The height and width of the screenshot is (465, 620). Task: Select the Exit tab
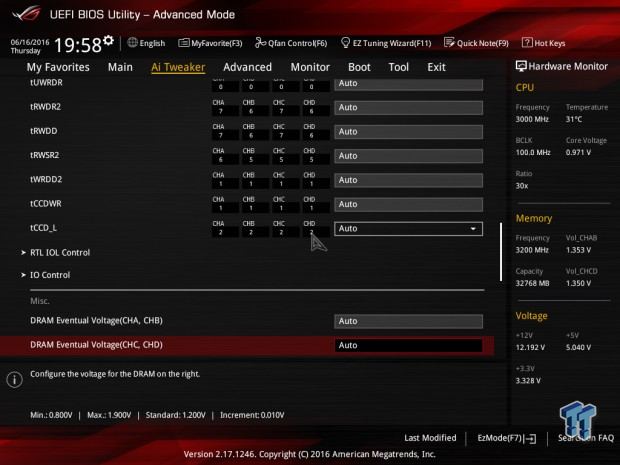(x=437, y=67)
